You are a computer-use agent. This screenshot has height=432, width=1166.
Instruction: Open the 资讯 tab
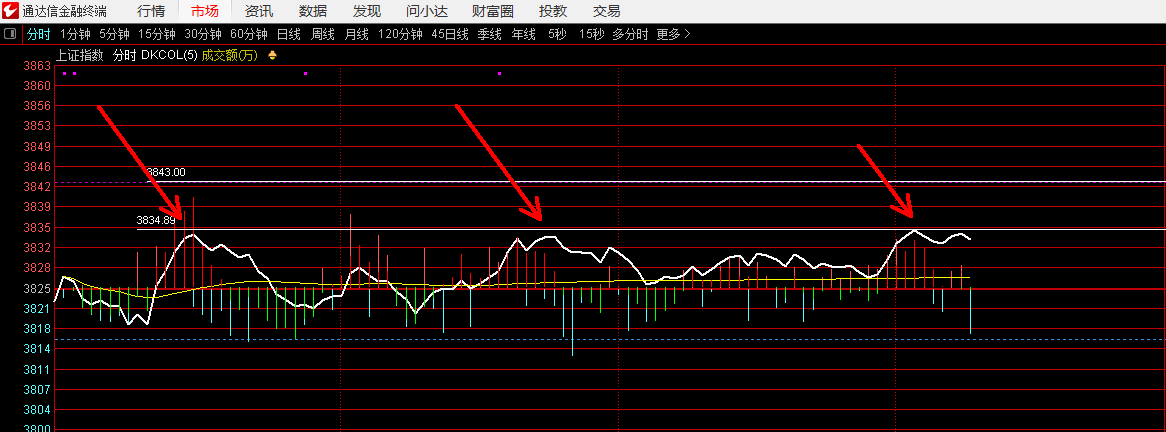click(259, 11)
